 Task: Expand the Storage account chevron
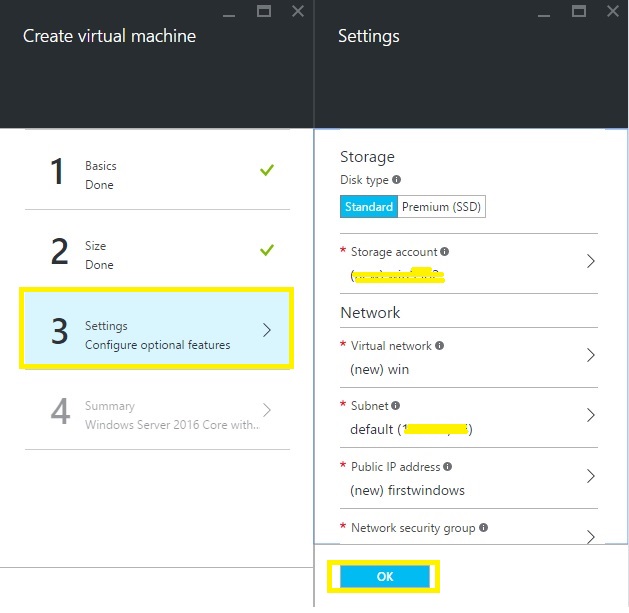(590, 261)
